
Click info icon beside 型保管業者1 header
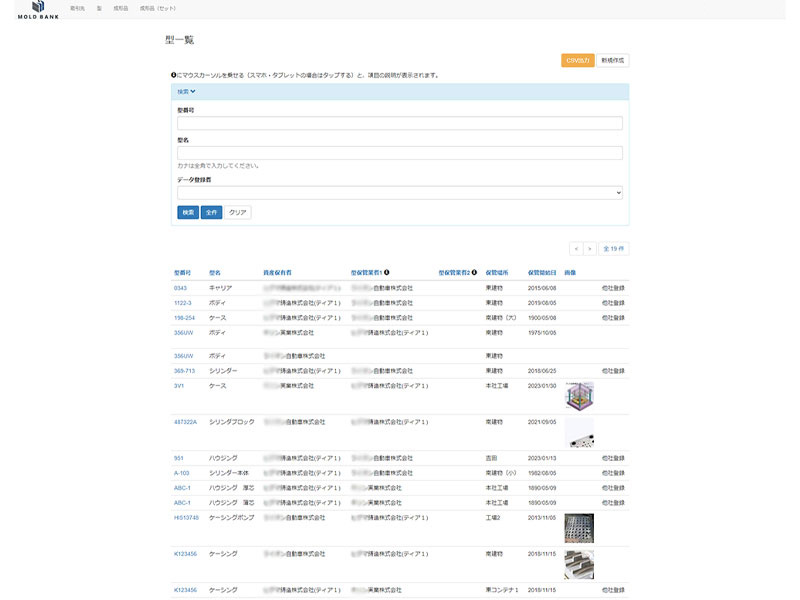[386, 272]
